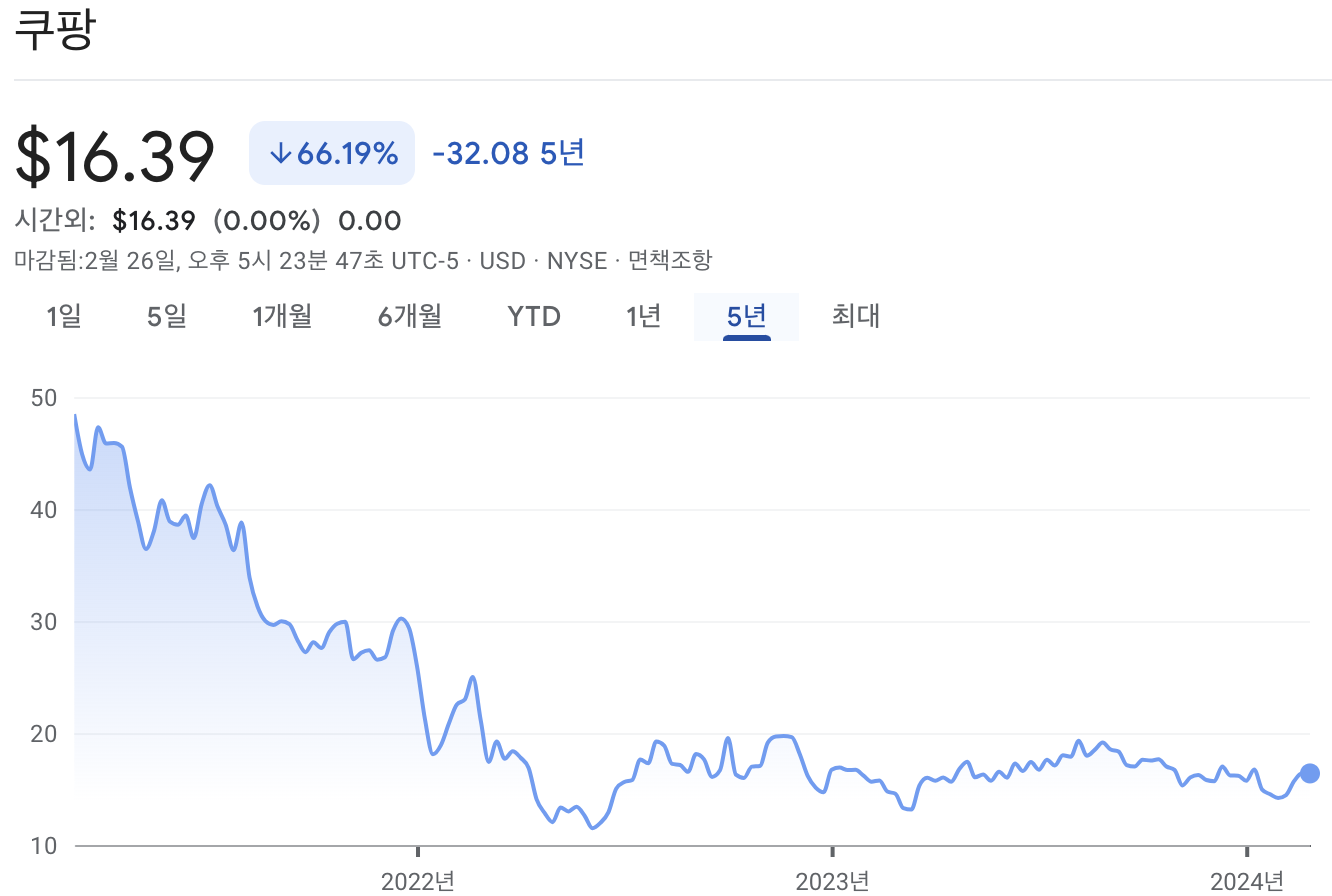Click the blue down-arrow 66.19% badge
This screenshot has width=1332, height=896.
pyautogui.click(x=331, y=152)
